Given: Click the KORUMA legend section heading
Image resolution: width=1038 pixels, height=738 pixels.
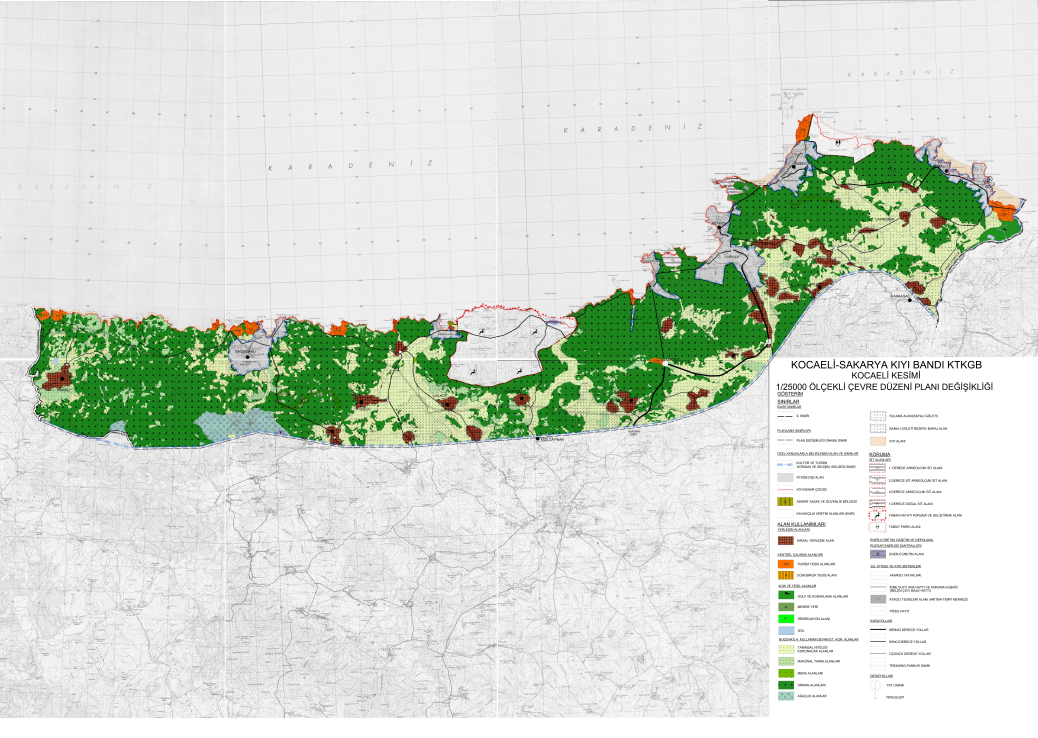Looking at the screenshot, I should (x=880, y=455).
